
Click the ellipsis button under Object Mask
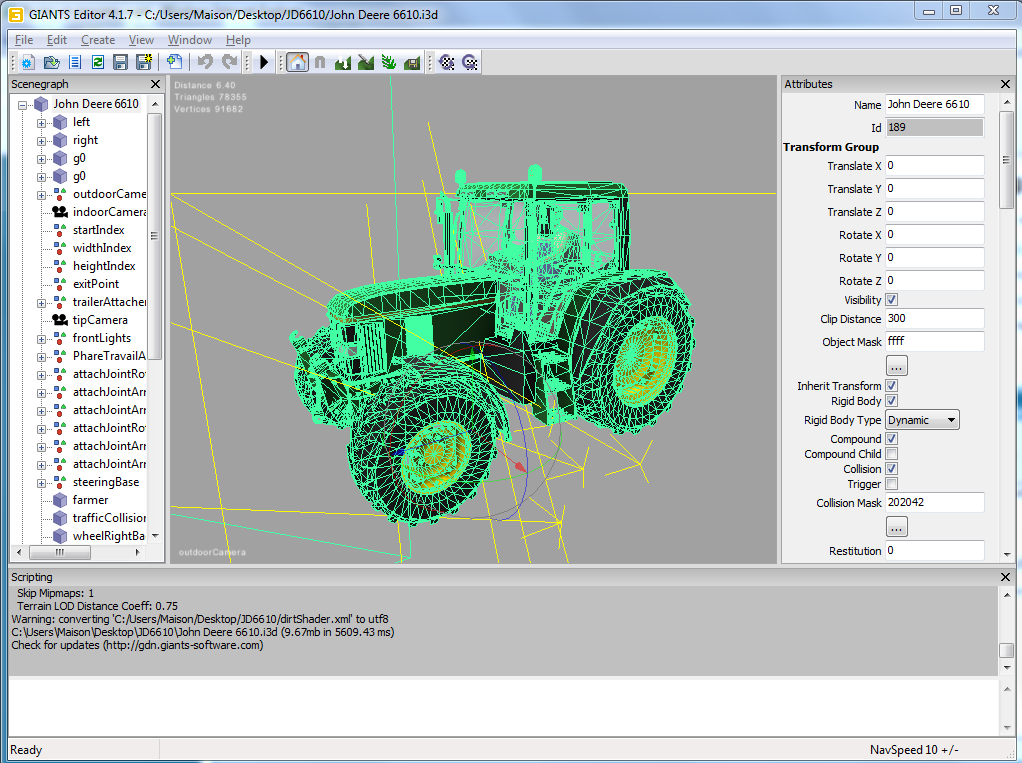[896, 366]
